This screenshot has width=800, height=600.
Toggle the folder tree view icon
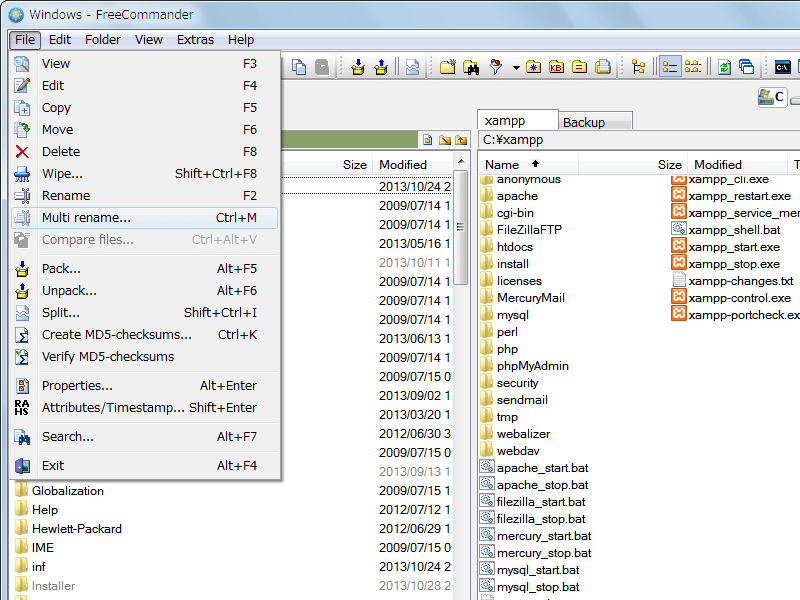coord(638,67)
